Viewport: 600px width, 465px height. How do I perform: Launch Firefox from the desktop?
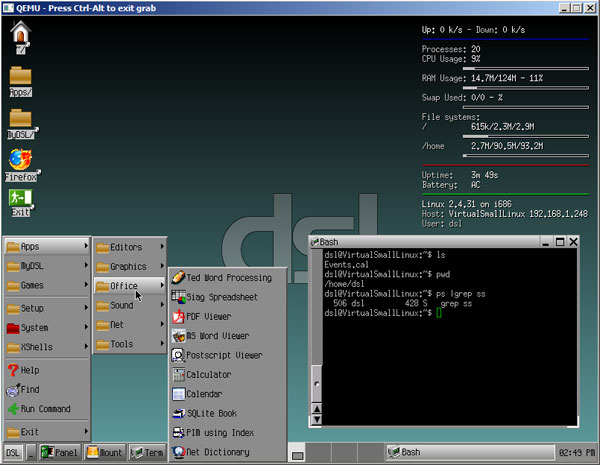22,165
